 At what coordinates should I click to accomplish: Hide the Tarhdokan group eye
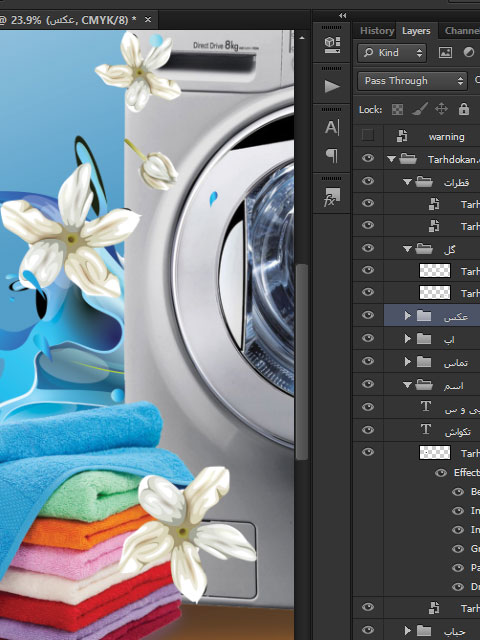coord(368,158)
